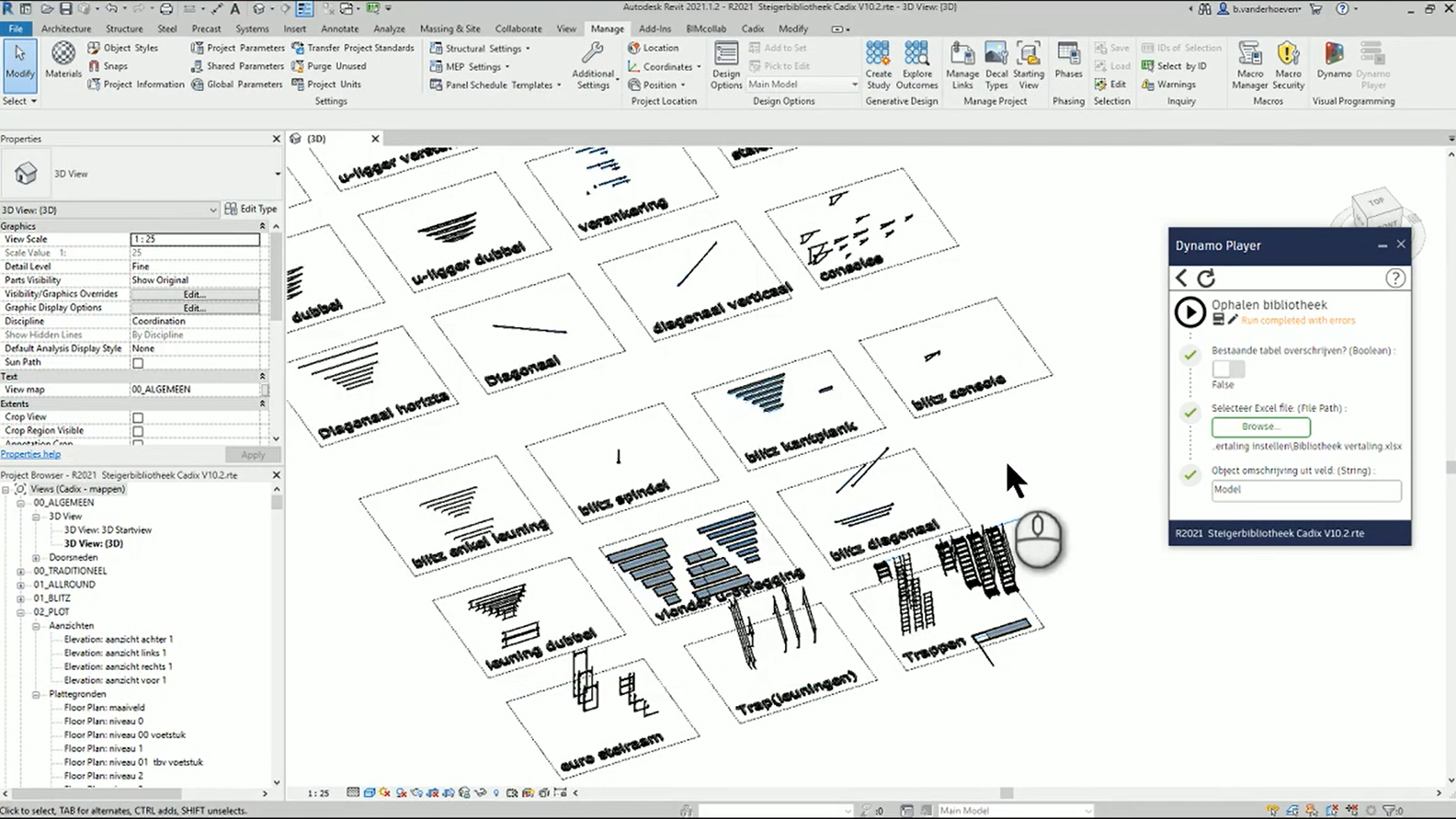
Task: Open Dynamo Player help
Action: [x=1395, y=278]
